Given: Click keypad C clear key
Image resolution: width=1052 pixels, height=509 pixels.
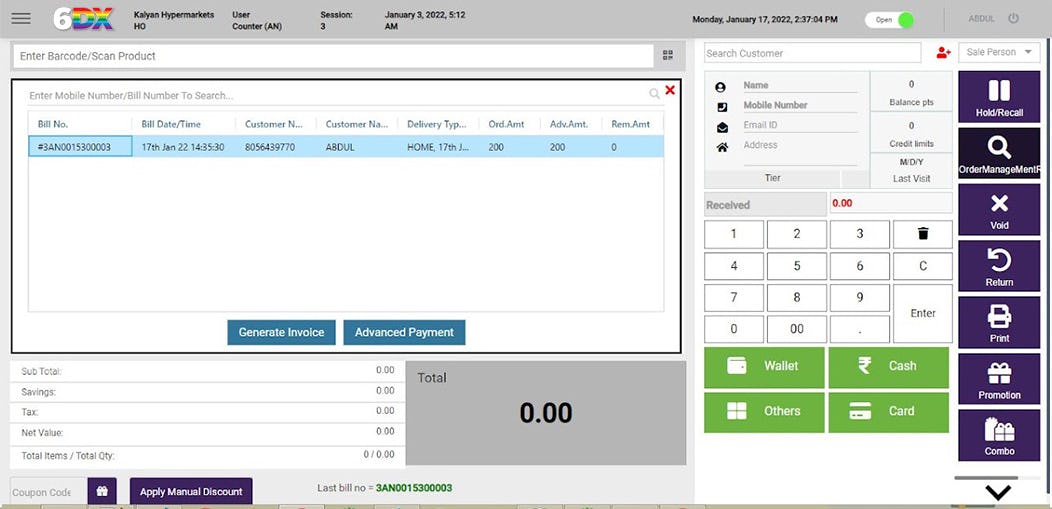Looking at the screenshot, I should (923, 266).
